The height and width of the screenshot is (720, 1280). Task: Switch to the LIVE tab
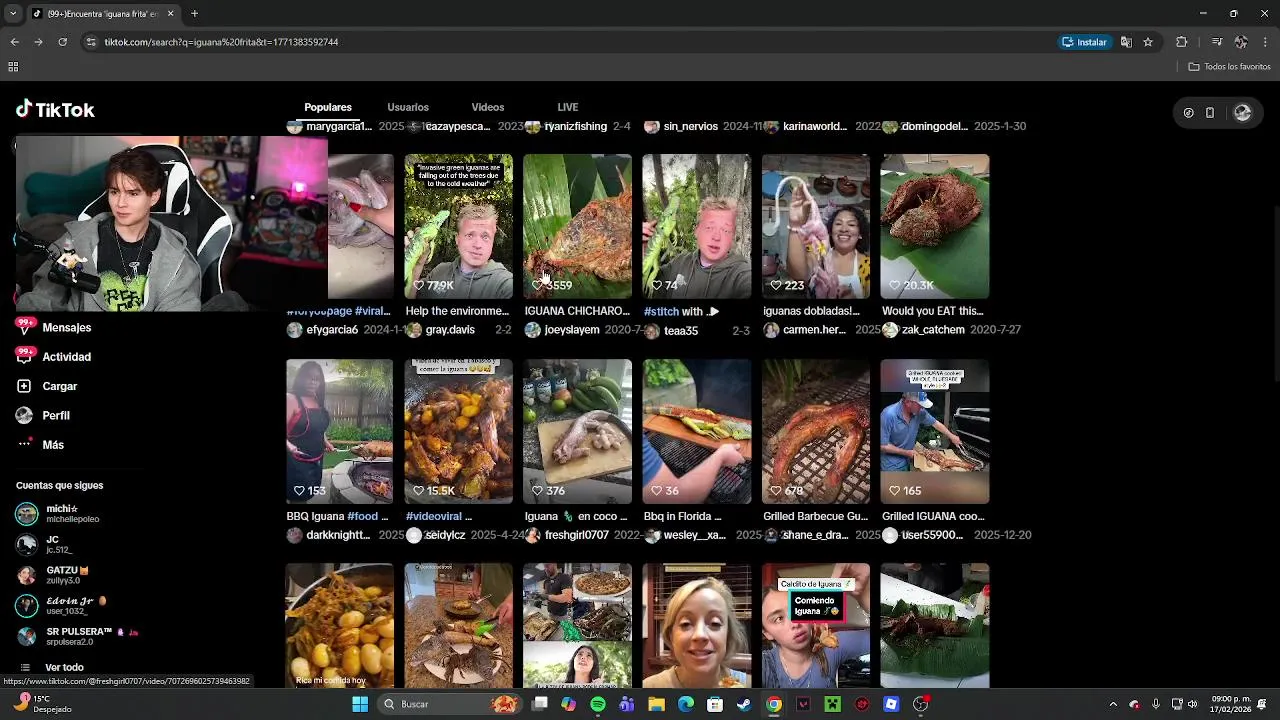pyautogui.click(x=568, y=107)
